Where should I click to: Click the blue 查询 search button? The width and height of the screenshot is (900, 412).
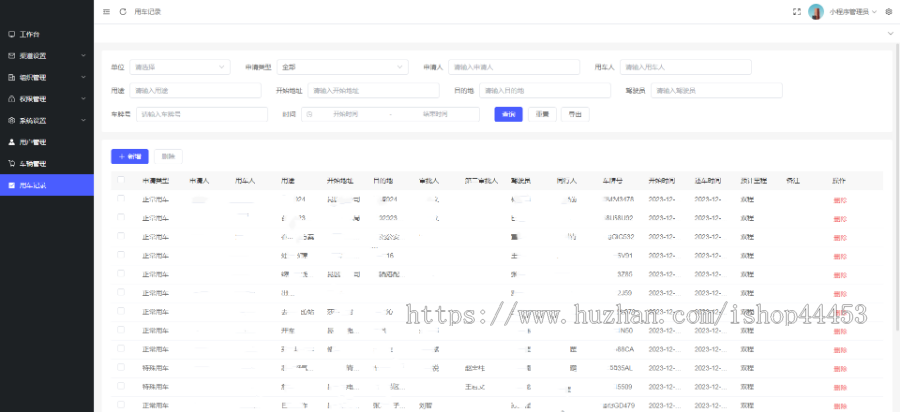(x=508, y=114)
